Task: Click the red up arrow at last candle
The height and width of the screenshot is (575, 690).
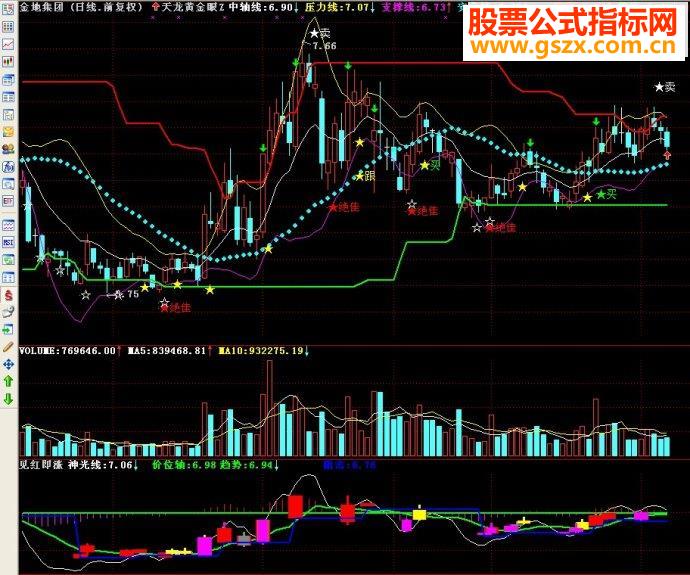Action: coord(667,155)
